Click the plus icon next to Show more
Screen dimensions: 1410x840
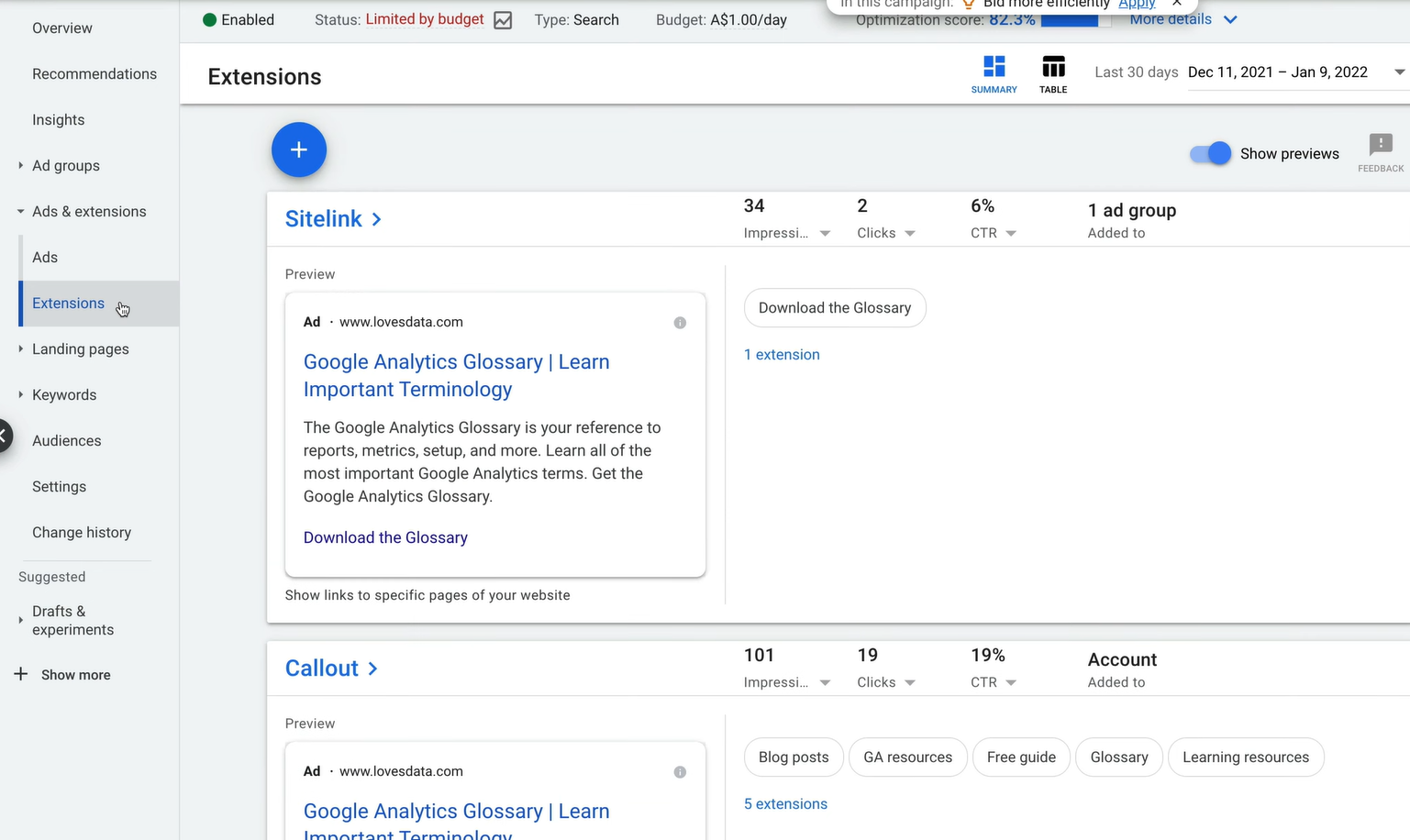(20, 674)
